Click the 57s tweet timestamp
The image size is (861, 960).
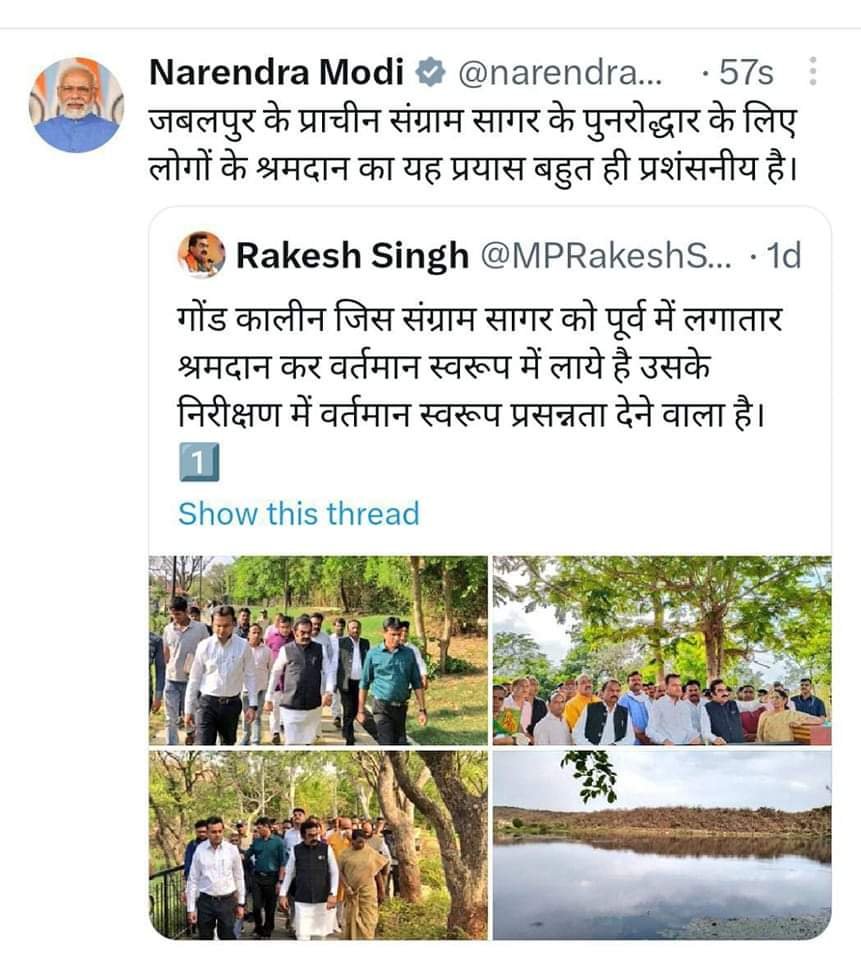tap(745, 73)
